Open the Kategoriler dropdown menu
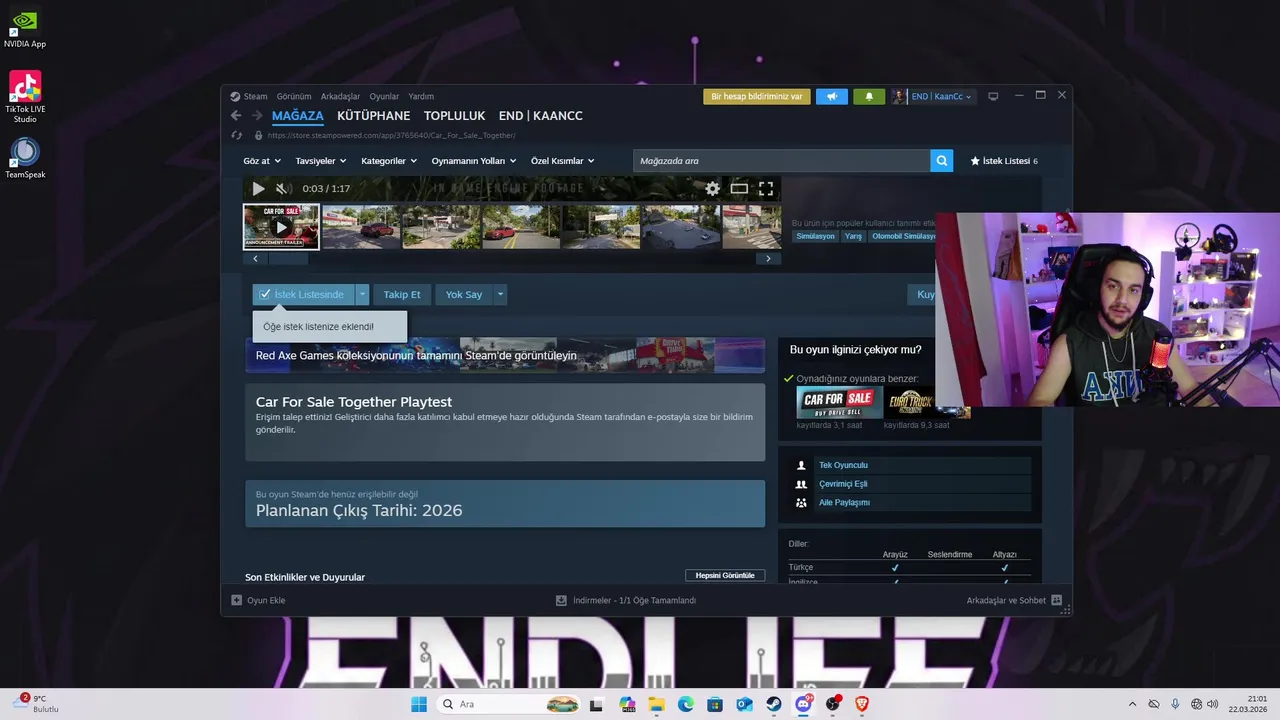This screenshot has height=720, width=1280. 389,161
